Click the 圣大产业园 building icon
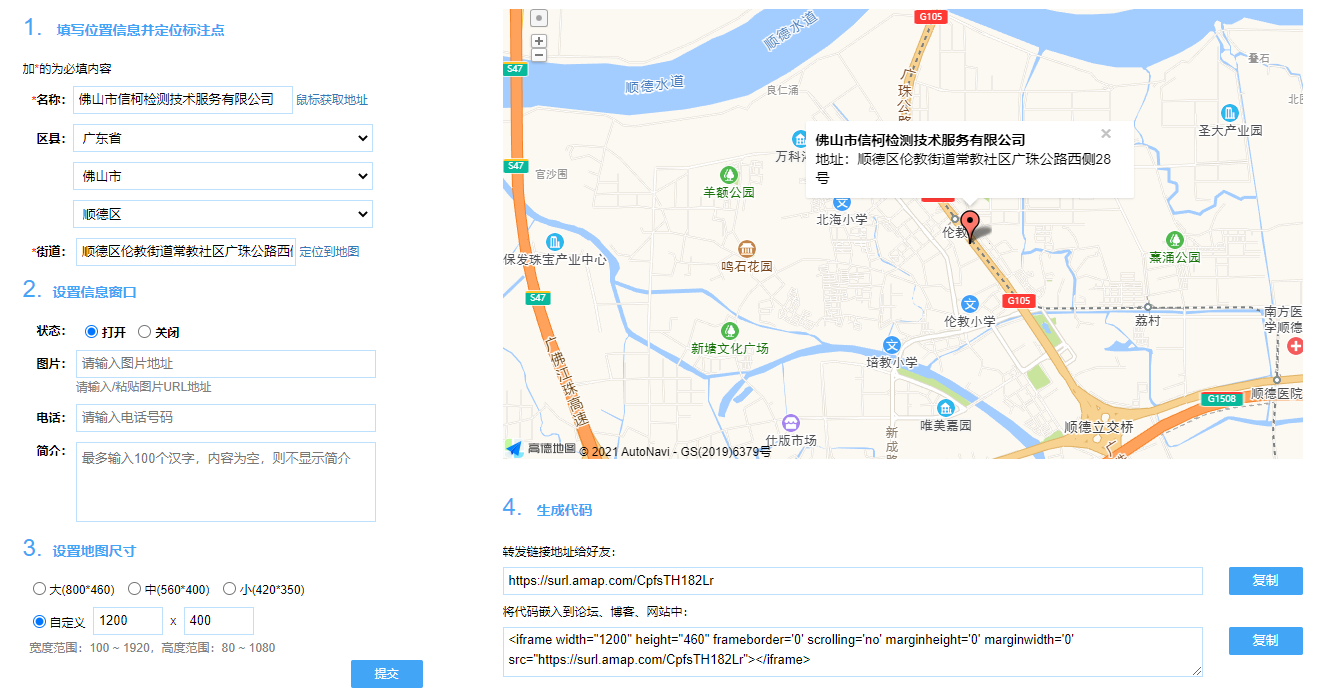 [x=1230, y=112]
